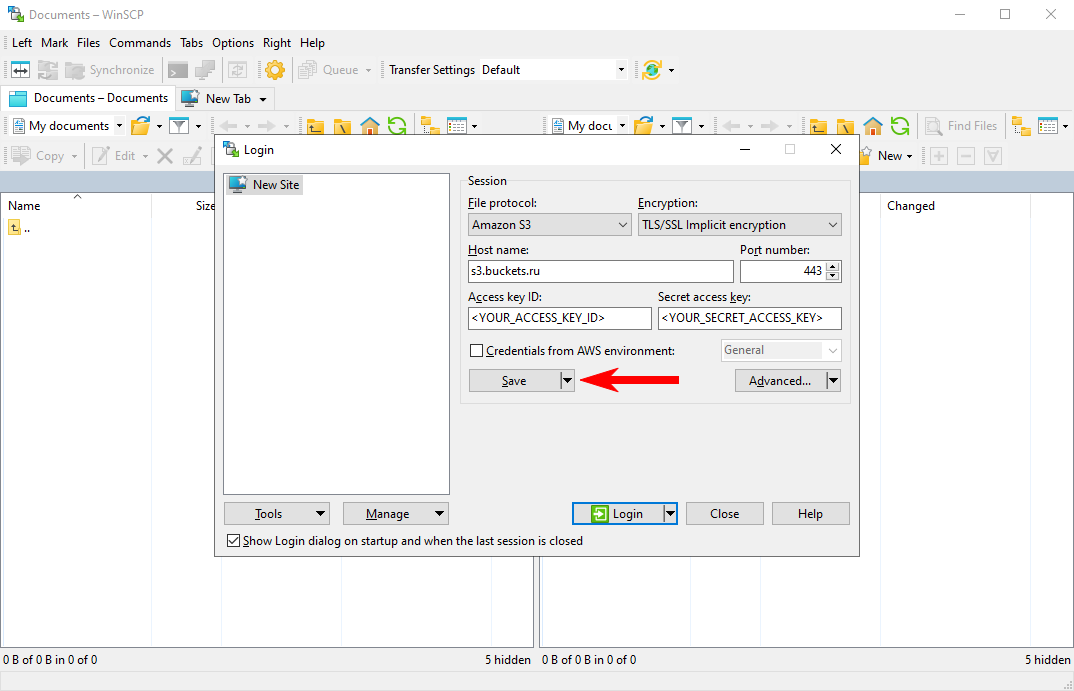Open the Commands menu
The height and width of the screenshot is (691, 1074).
click(x=140, y=42)
